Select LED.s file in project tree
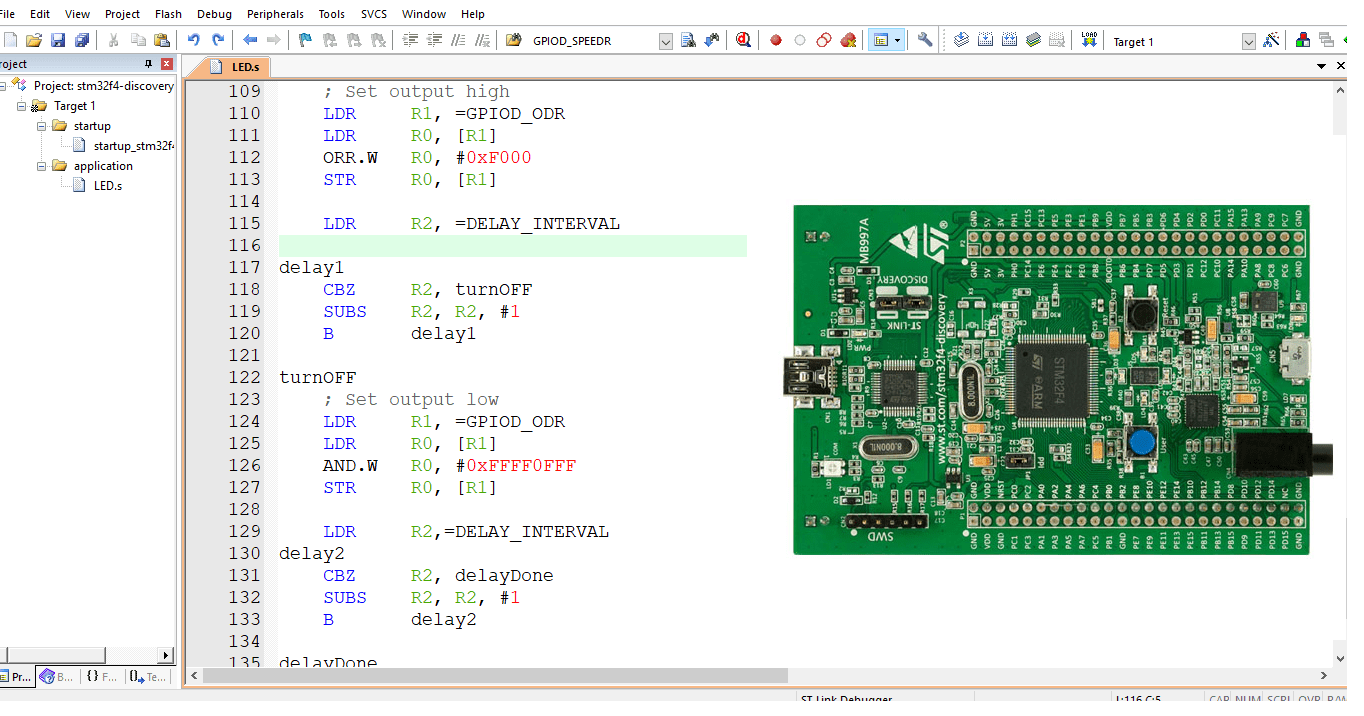This screenshot has height=716, width=1364. pyautogui.click(x=107, y=186)
